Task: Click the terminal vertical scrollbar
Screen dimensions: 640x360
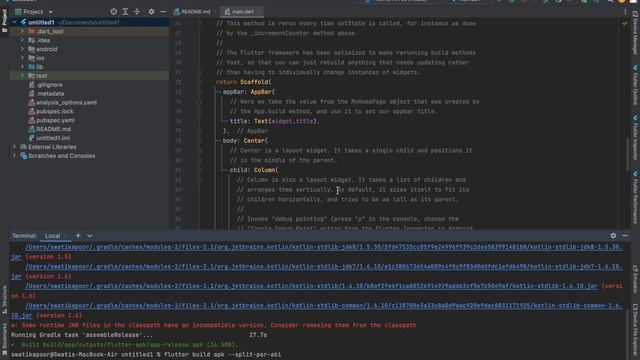Action: tap(627, 333)
